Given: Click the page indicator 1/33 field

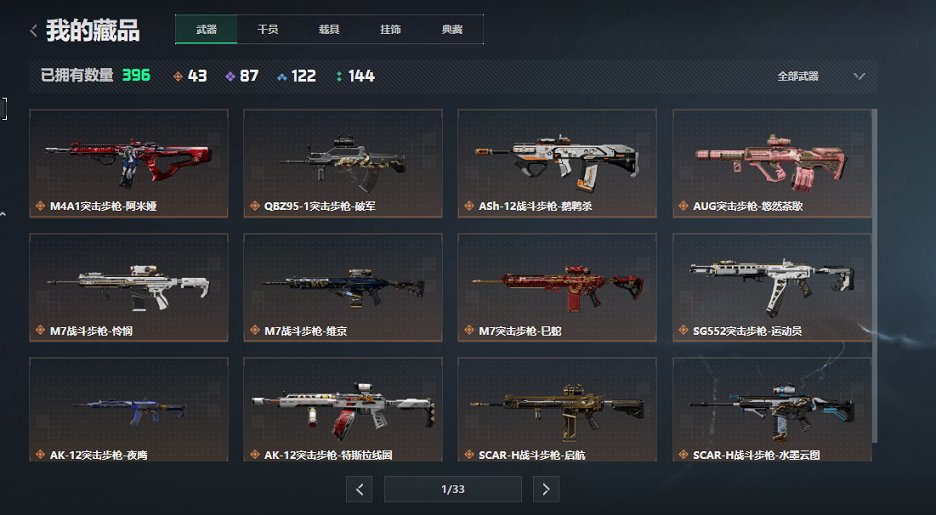Looking at the screenshot, I should (452, 489).
